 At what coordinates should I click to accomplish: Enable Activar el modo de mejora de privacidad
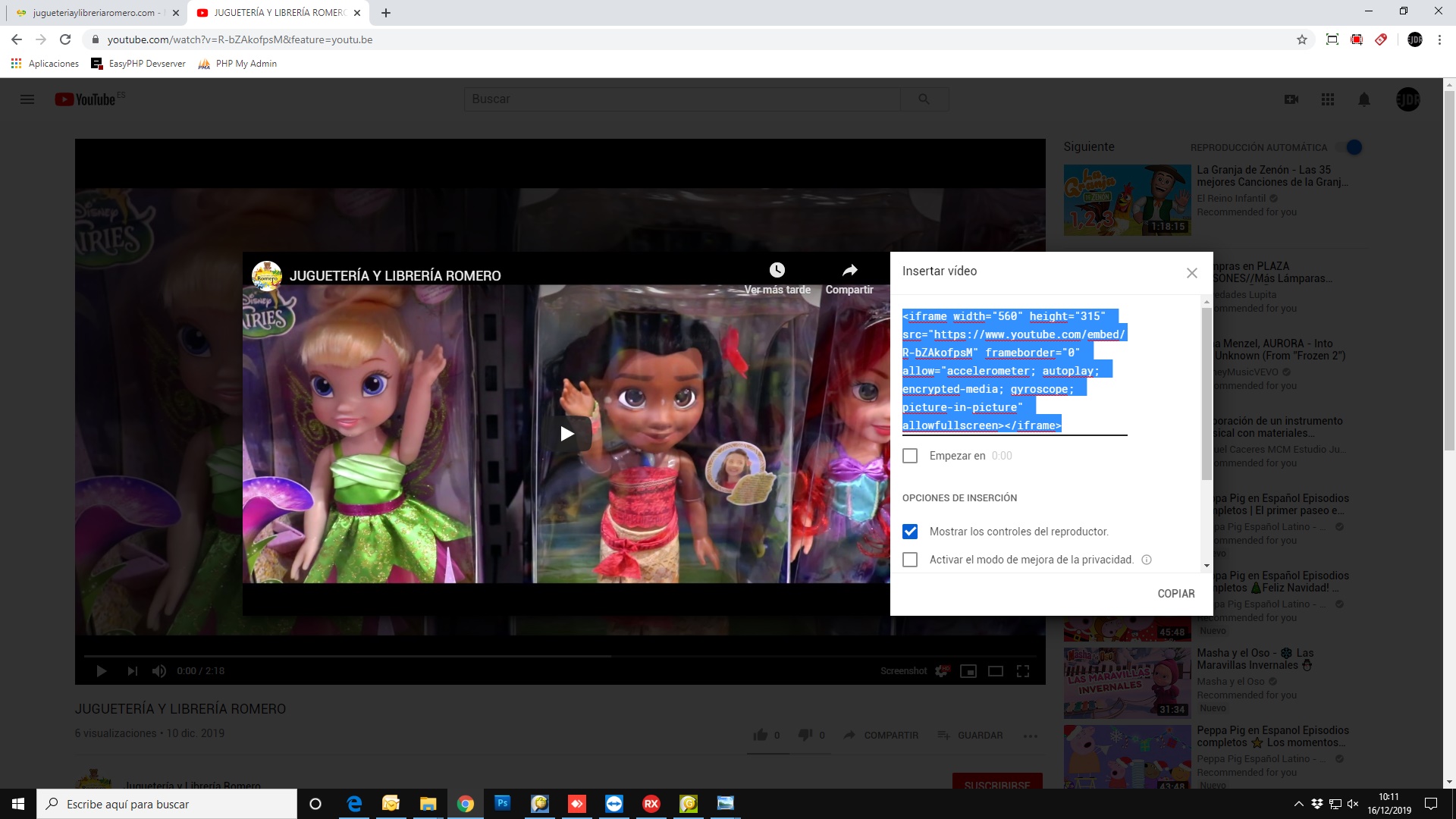tap(910, 560)
